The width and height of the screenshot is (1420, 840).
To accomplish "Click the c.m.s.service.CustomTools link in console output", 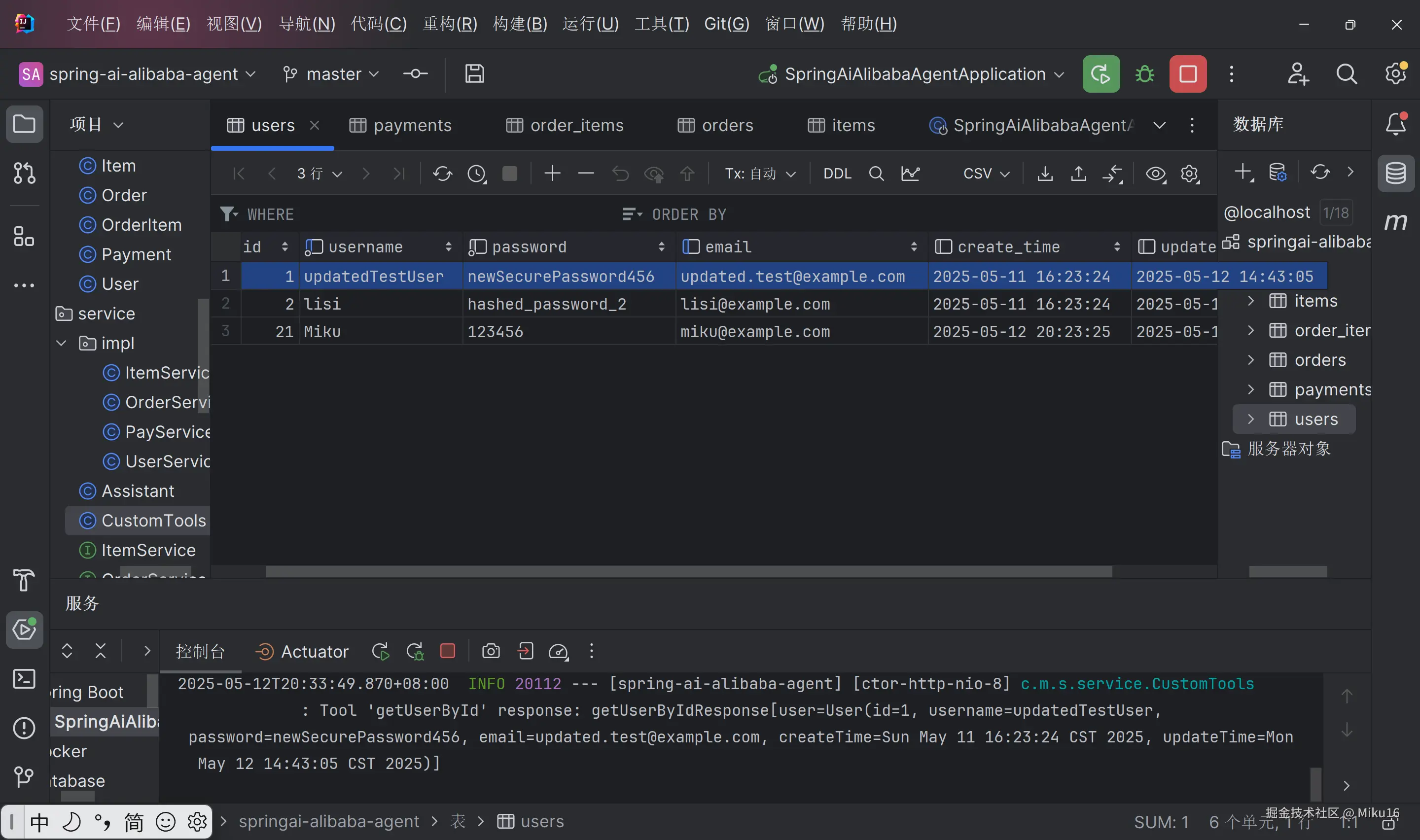I will [x=1136, y=683].
